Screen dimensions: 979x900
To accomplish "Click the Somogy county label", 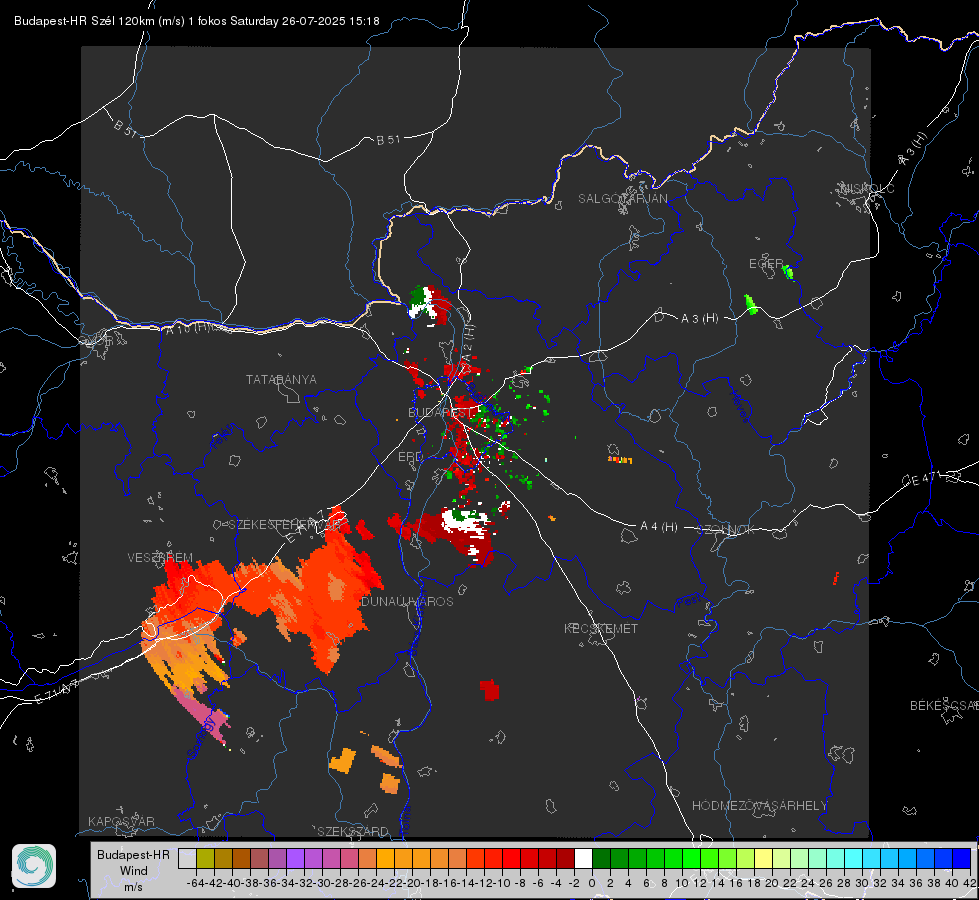I will 201,738.
